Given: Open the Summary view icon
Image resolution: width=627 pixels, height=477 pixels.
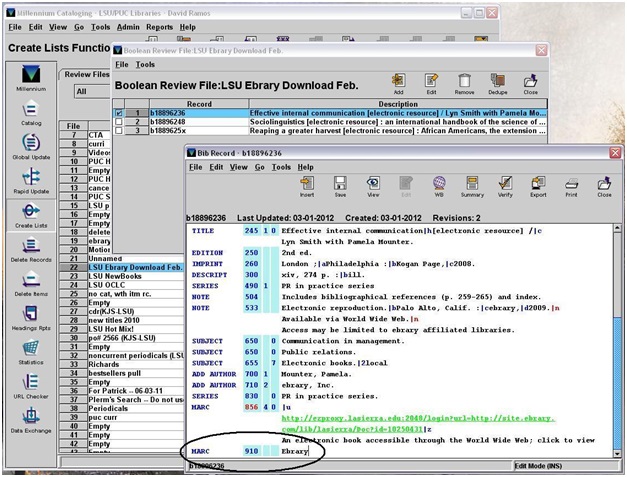Looking at the screenshot, I should coord(472,187).
